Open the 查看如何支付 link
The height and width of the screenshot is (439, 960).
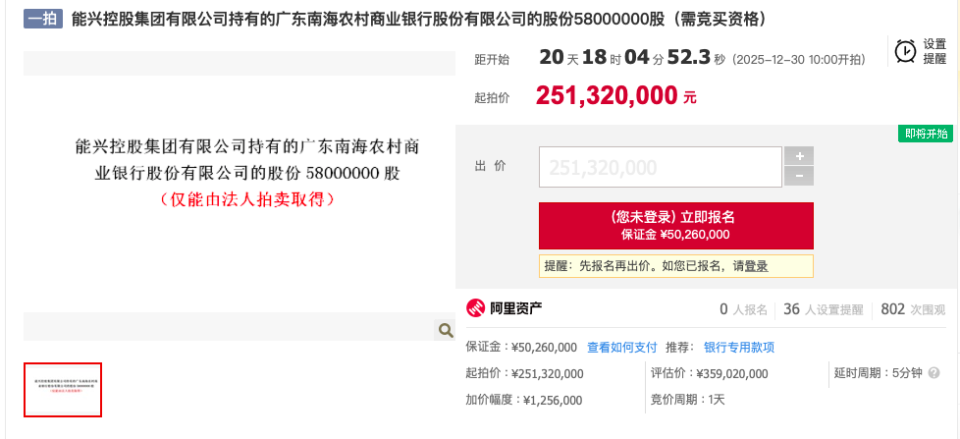[622, 347]
